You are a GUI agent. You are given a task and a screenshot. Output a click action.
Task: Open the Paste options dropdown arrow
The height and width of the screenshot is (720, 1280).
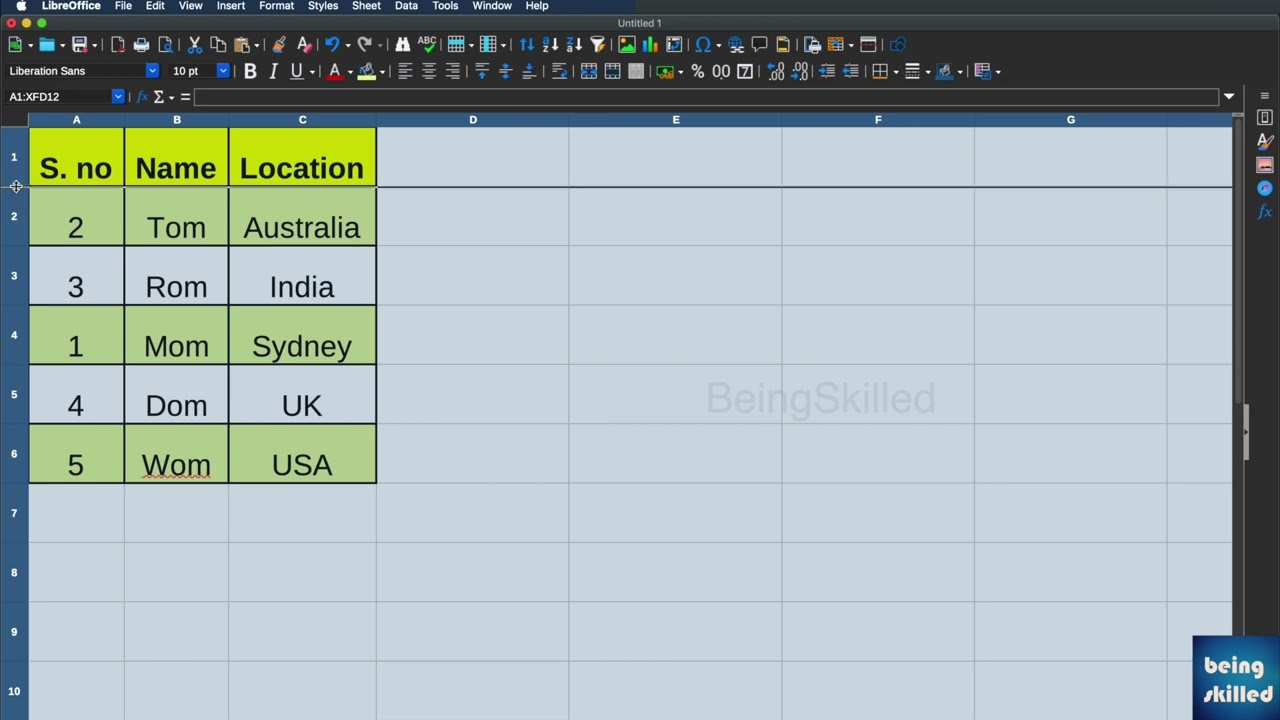coord(256,45)
